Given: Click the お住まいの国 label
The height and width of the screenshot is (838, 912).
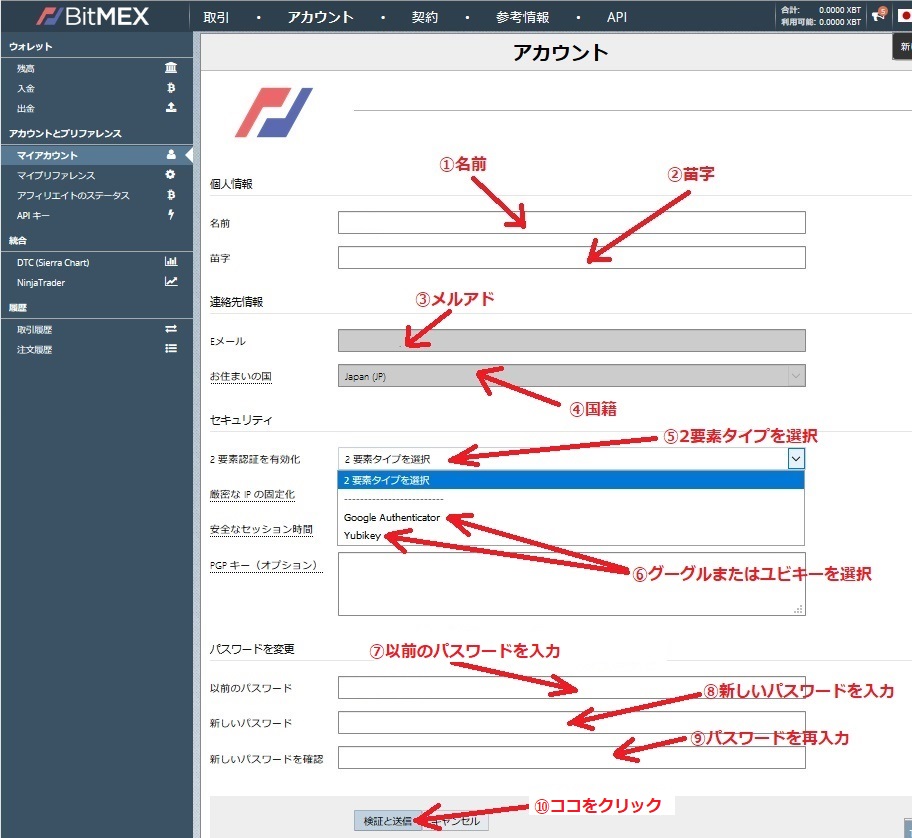Looking at the screenshot, I should click(240, 376).
